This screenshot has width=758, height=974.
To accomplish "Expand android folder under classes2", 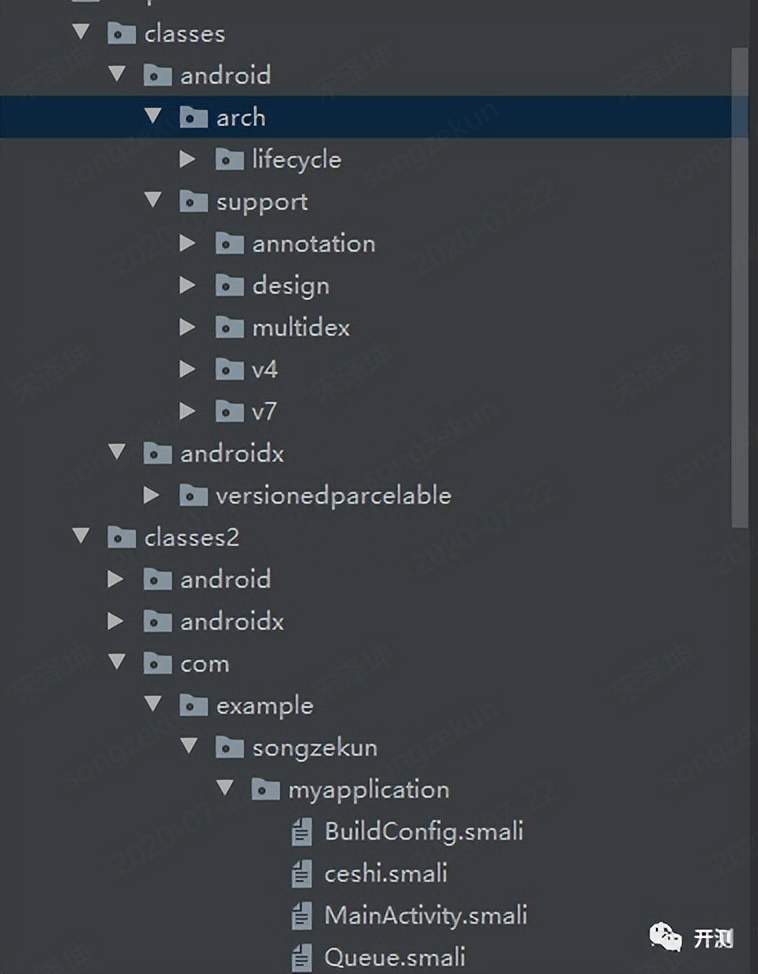I will coord(116,579).
